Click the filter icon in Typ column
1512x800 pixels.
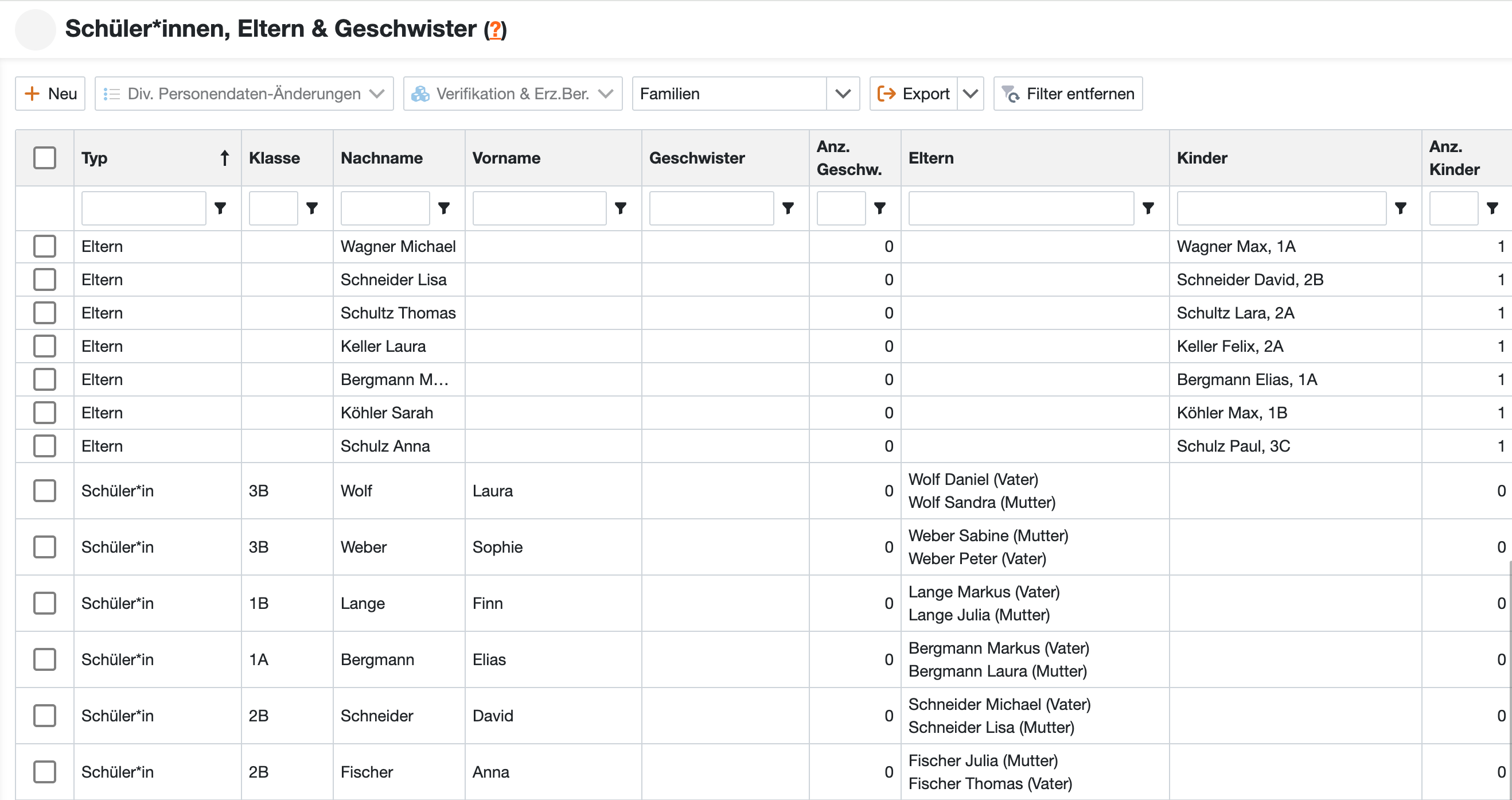click(x=220, y=208)
